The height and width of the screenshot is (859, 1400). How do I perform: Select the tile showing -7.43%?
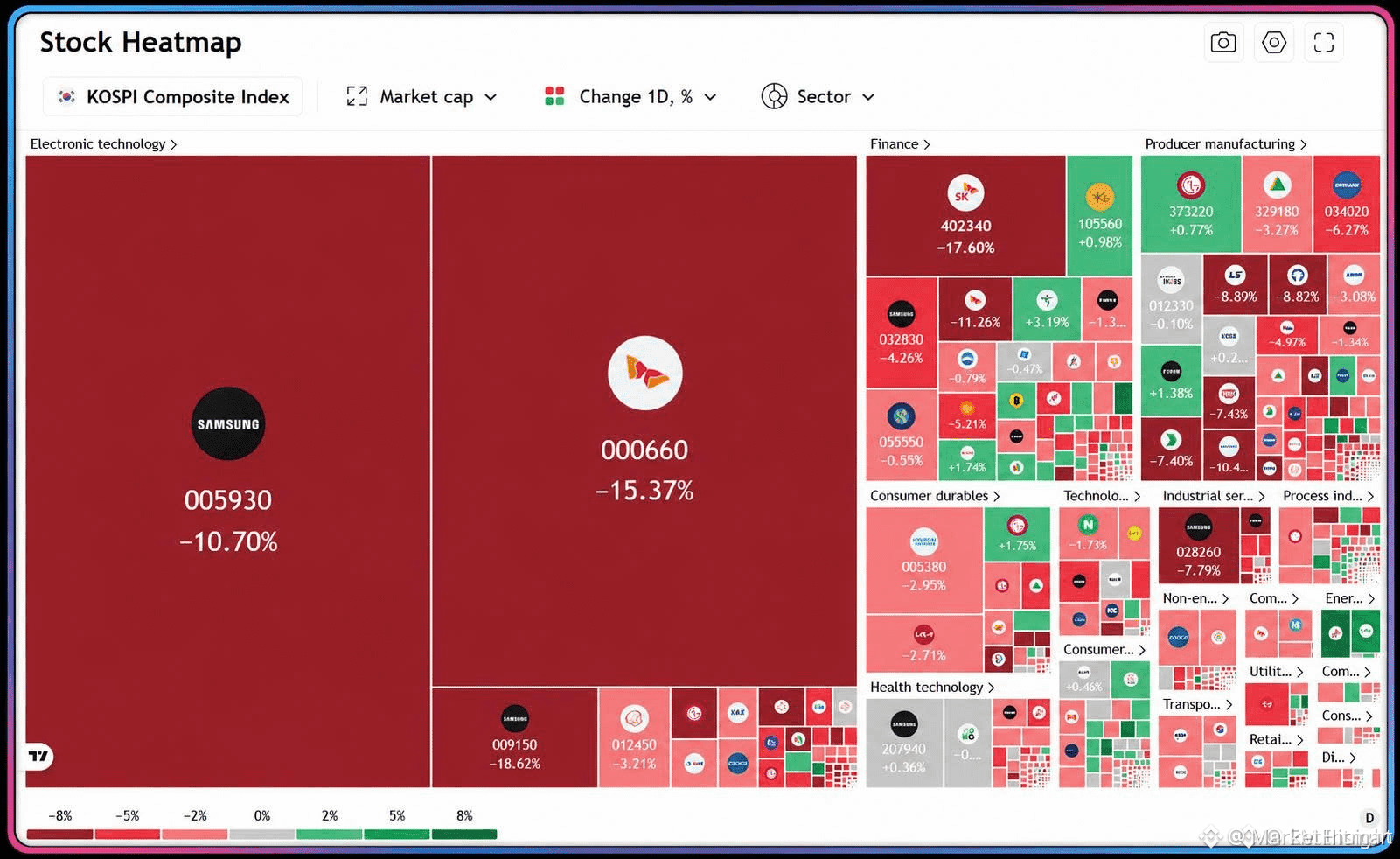coord(1229,402)
